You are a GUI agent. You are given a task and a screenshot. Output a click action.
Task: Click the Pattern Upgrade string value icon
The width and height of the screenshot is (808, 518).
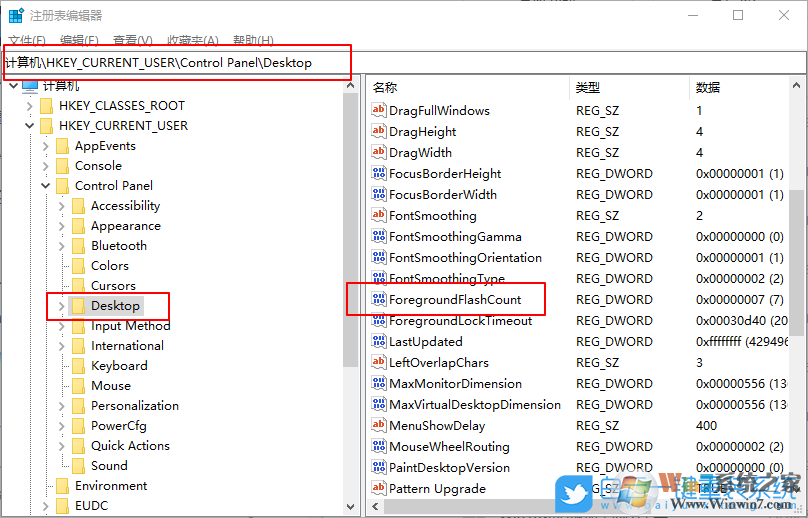[x=379, y=488]
